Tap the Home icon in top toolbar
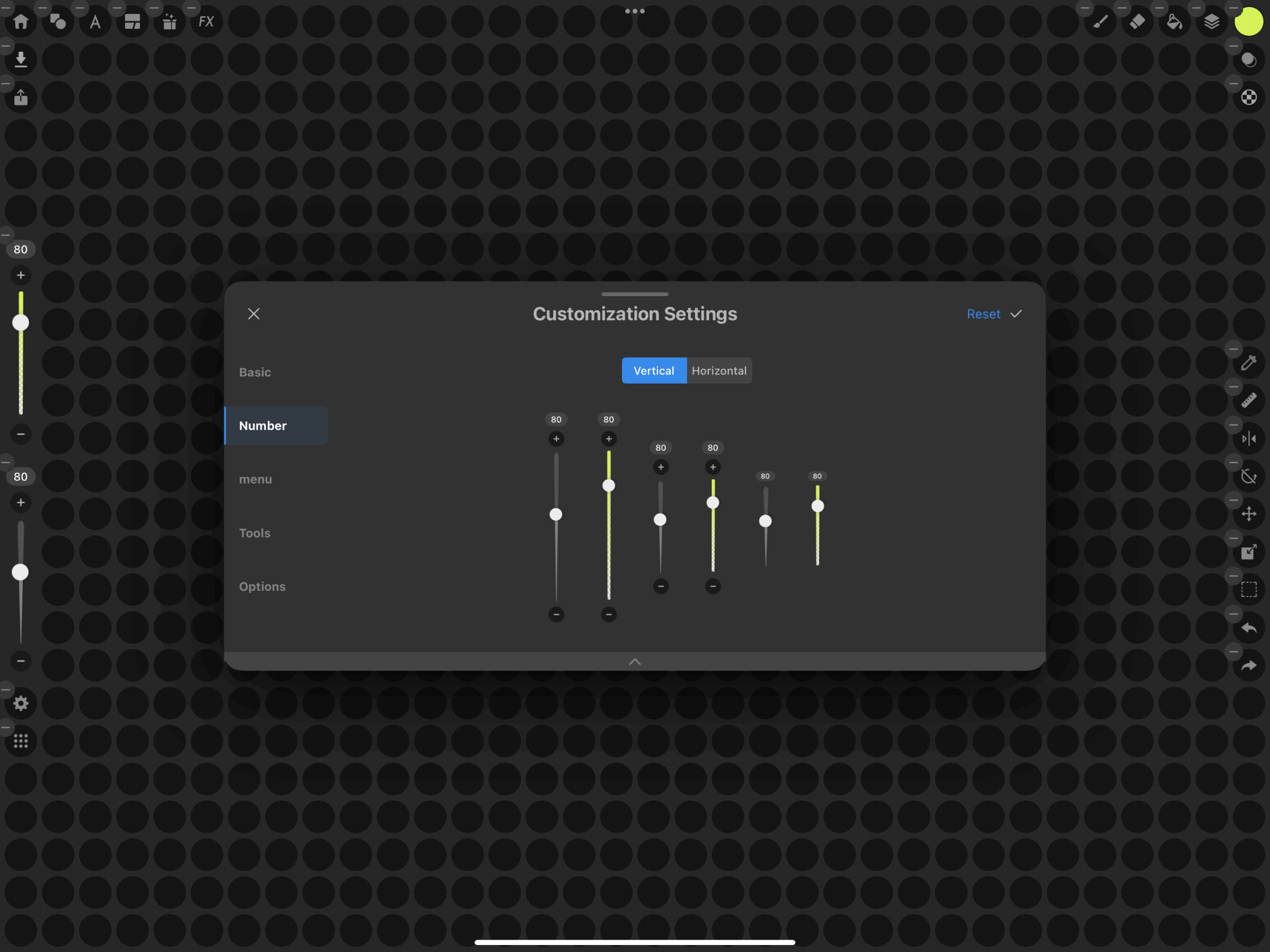 point(21,22)
